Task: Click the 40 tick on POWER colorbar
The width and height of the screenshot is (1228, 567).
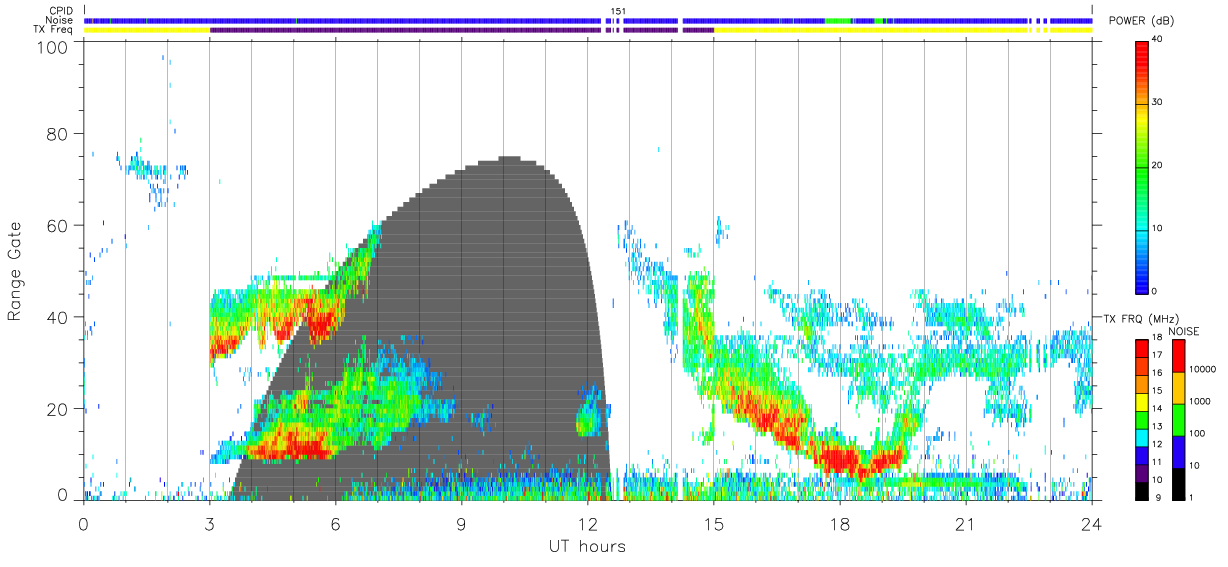Action: (x=1158, y=39)
